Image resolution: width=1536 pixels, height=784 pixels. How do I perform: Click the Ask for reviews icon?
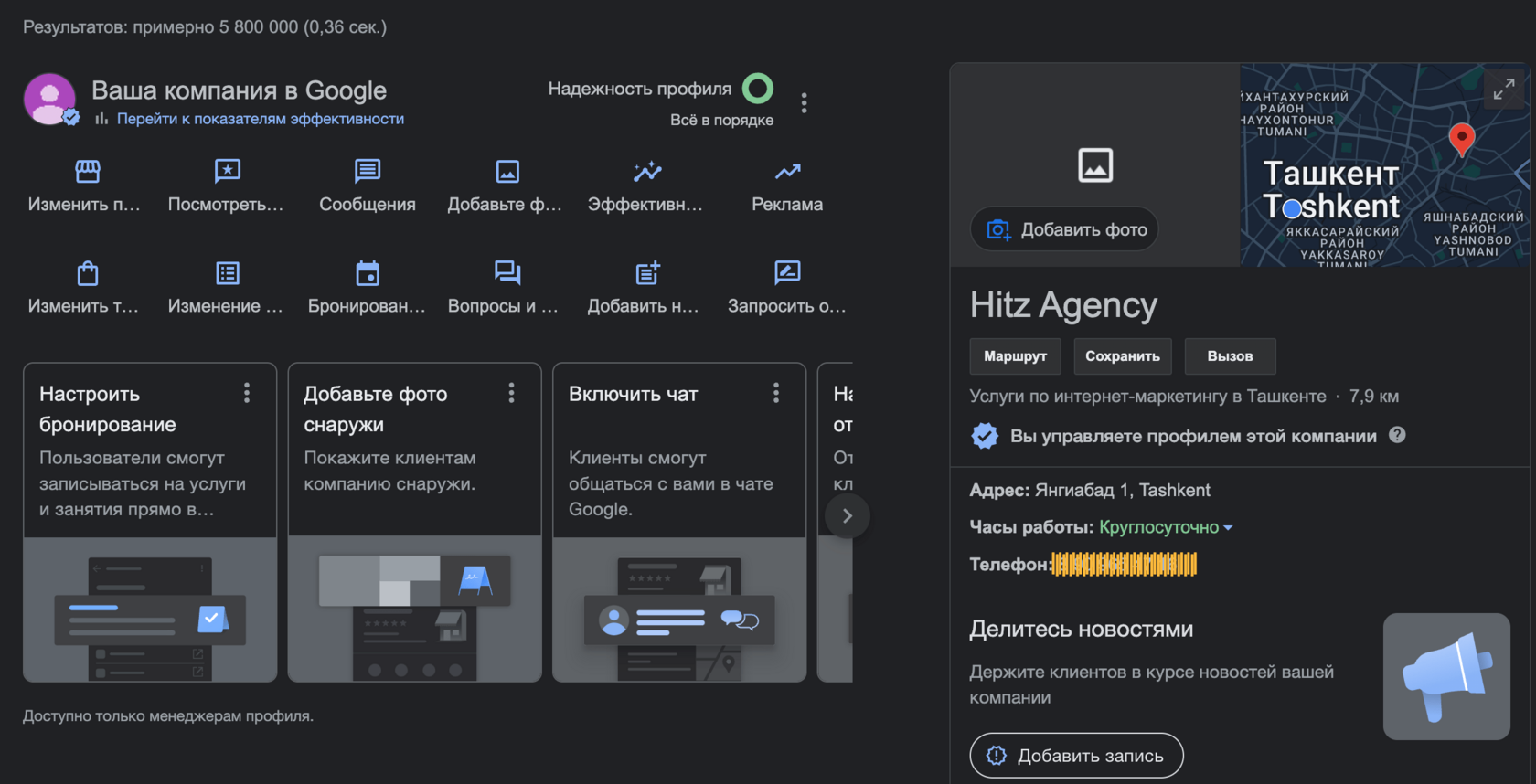(x=787, y=272)
